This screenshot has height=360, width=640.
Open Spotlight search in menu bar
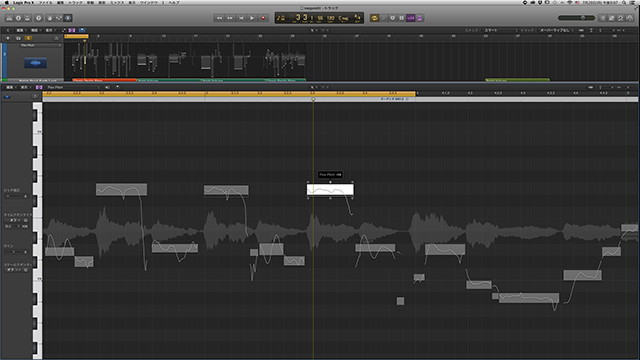623,2
